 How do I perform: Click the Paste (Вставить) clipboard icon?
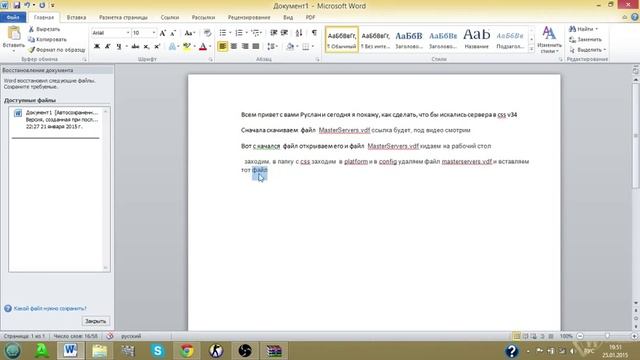click(13, 34)
